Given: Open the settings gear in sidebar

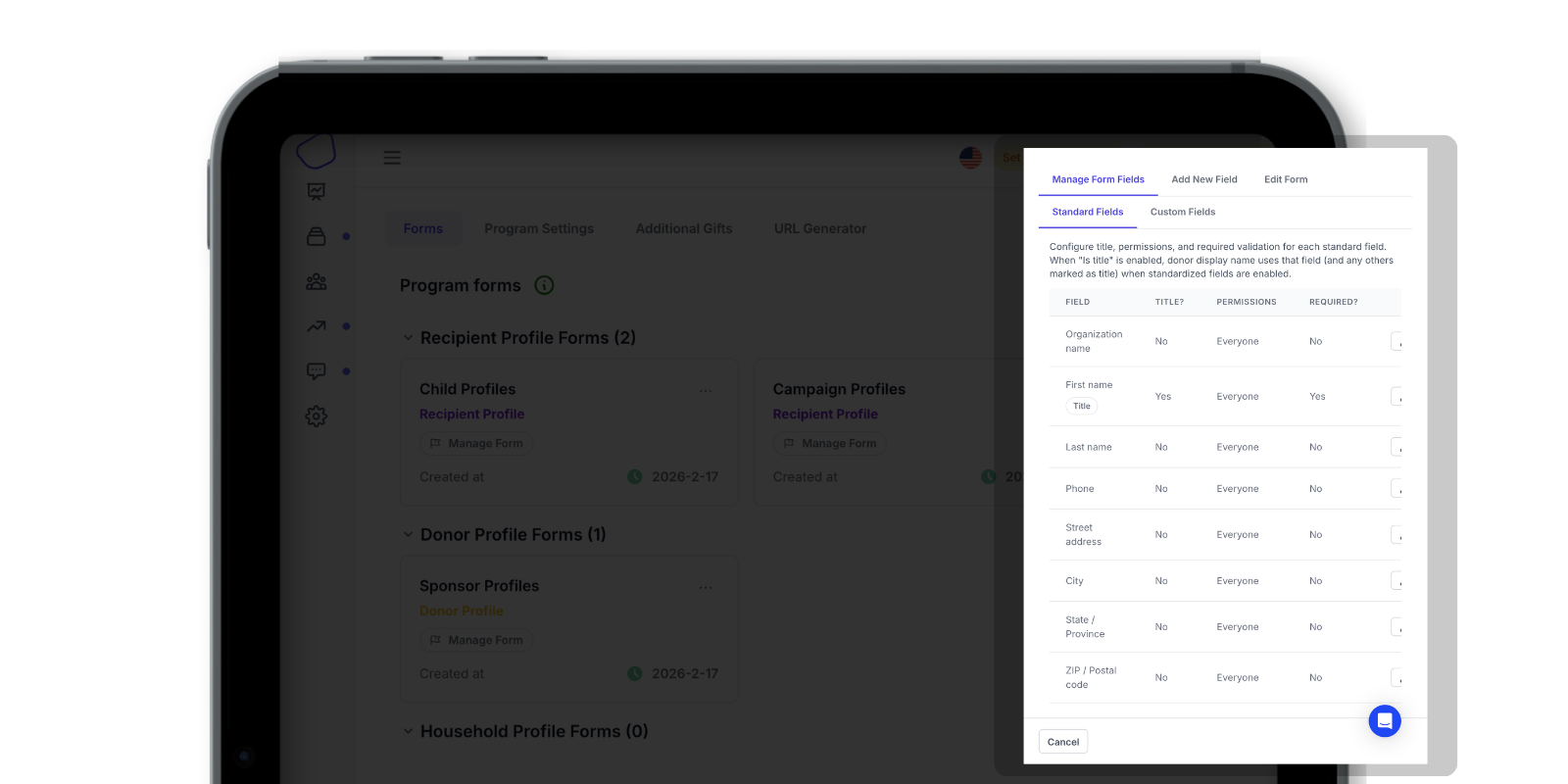Looking at the screenshot, I should (316, 416).
